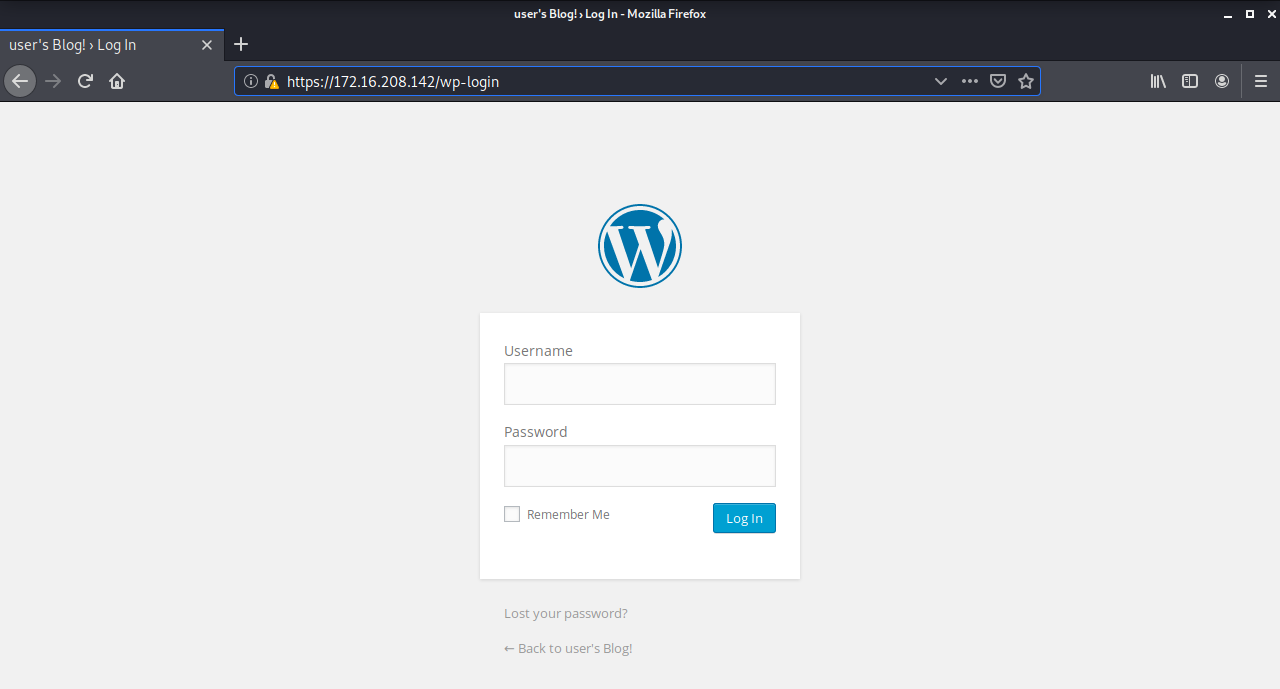Image resolution: width=1280 pixels, height=689 pixels.
Task: Click the WordPress logo
Action: [x=640, y=246]
